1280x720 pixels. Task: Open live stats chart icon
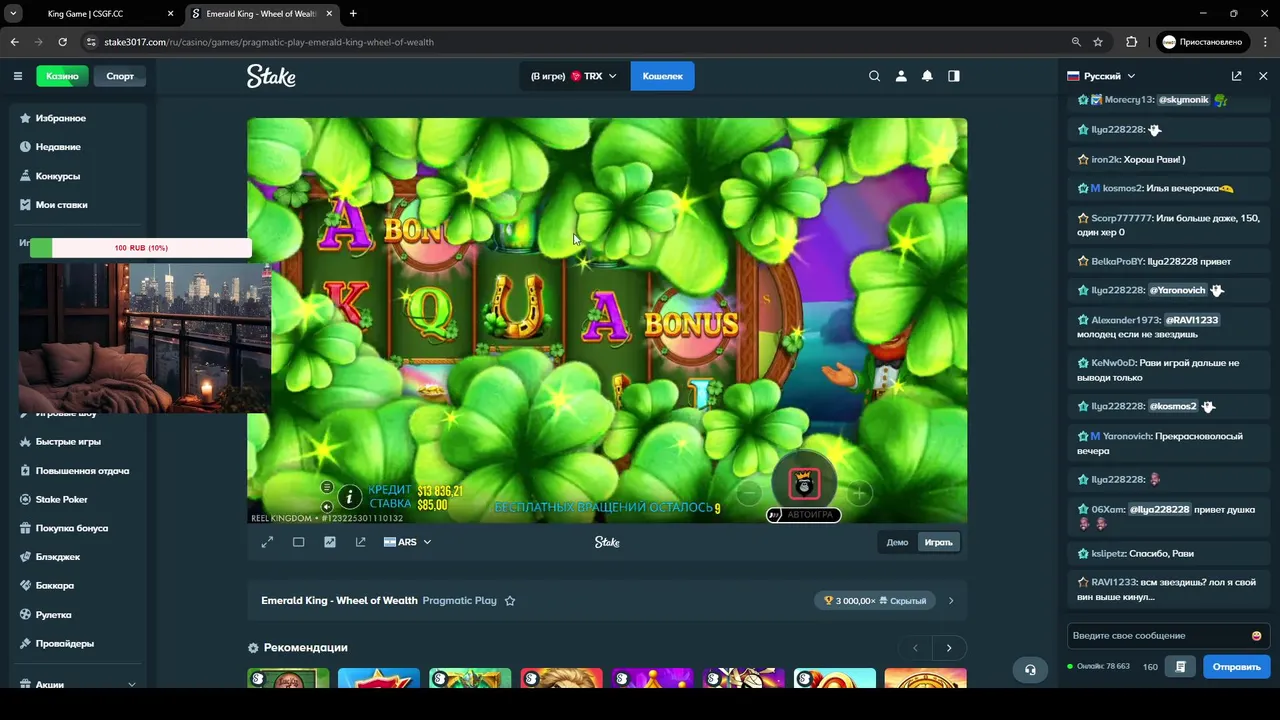330,542
